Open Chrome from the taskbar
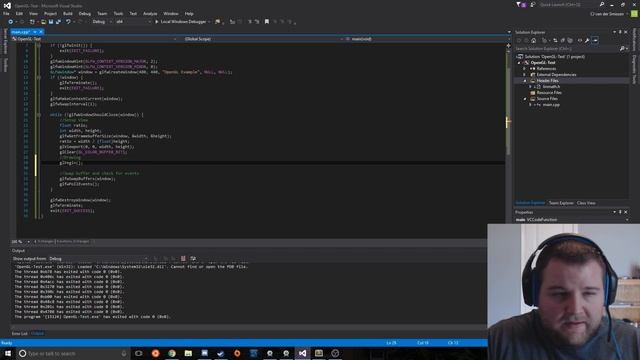 [172, 353]
